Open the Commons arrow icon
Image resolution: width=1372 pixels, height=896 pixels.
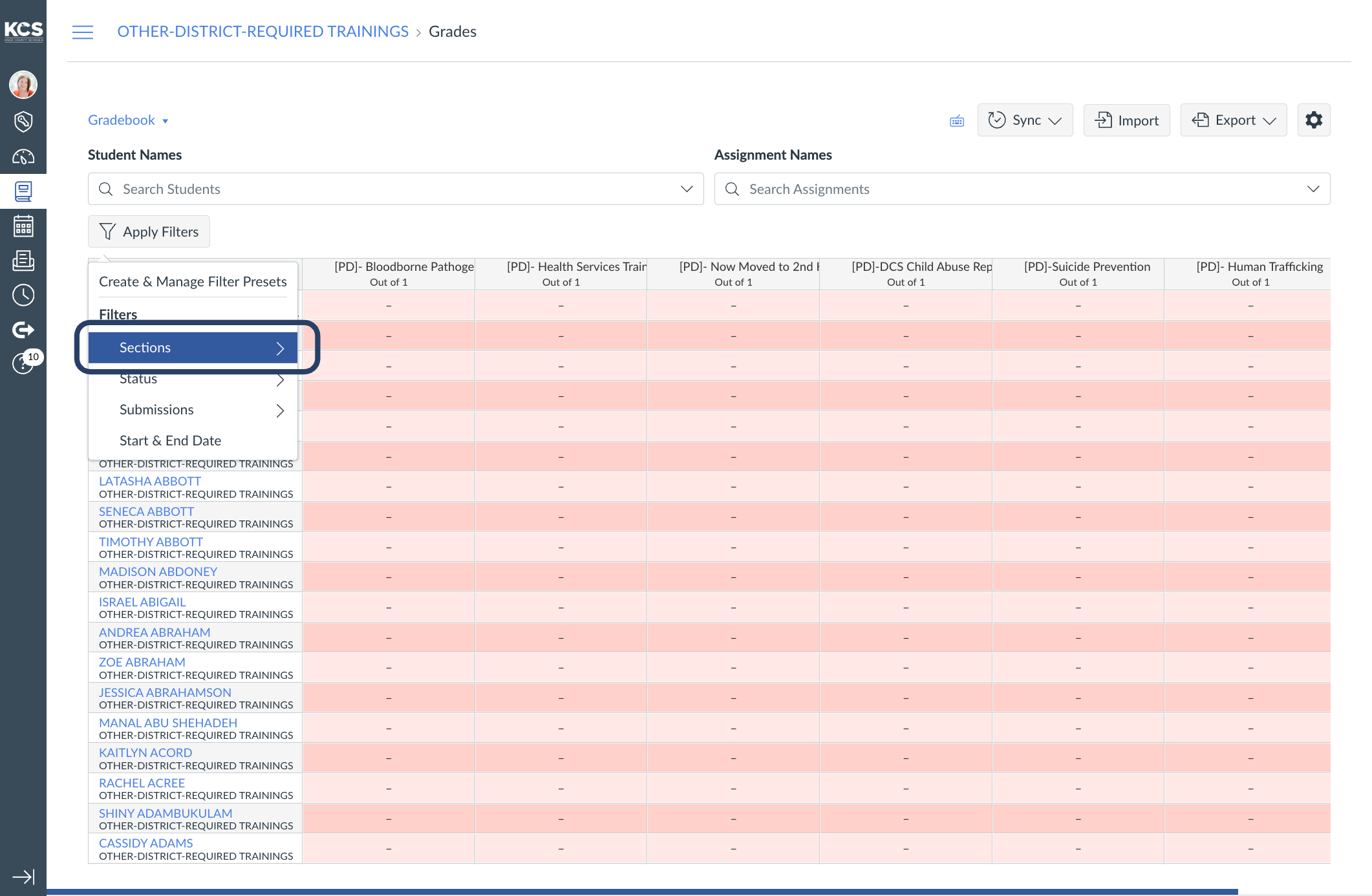pyautogui.click(x=23, y=330)
